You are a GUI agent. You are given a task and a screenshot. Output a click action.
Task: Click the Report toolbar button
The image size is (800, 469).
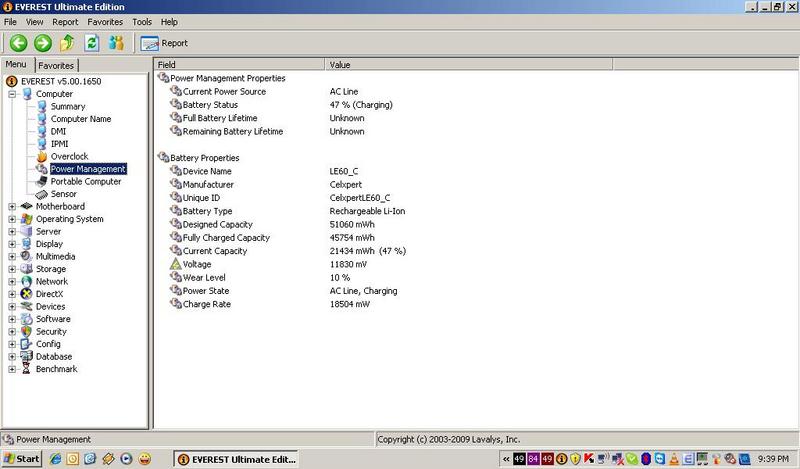[x=165, y=43]
